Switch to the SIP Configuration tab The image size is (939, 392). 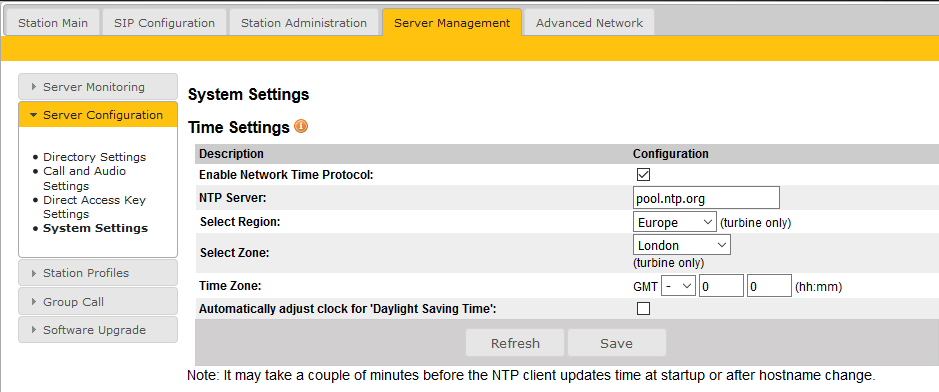164,23
